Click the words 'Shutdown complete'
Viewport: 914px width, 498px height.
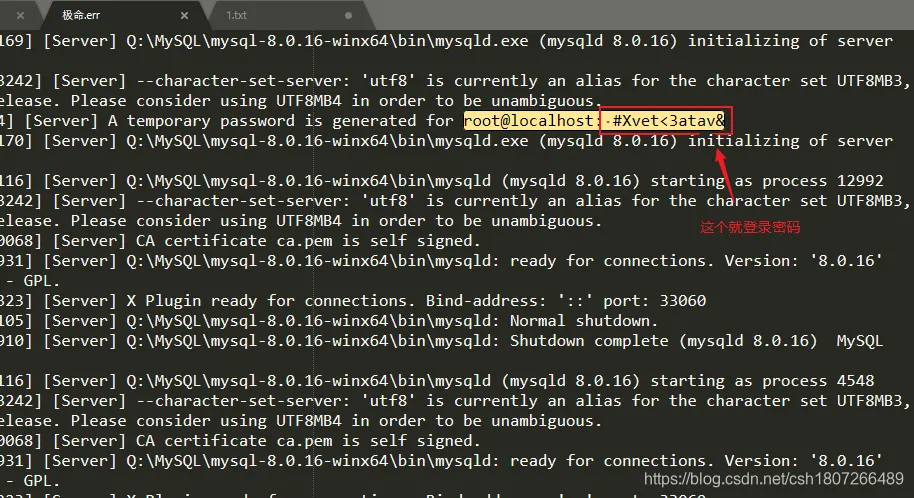(589, 341)
